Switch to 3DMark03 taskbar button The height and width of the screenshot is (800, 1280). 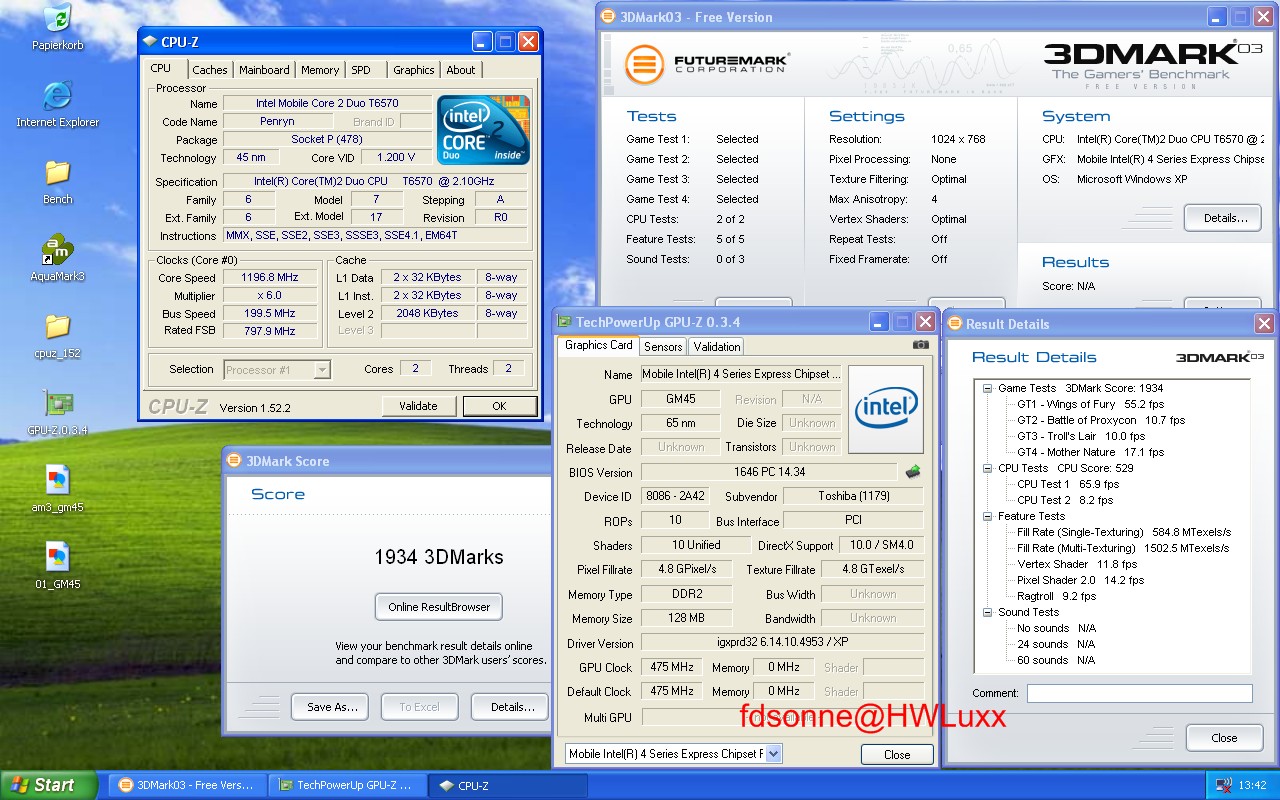[188, 785]
